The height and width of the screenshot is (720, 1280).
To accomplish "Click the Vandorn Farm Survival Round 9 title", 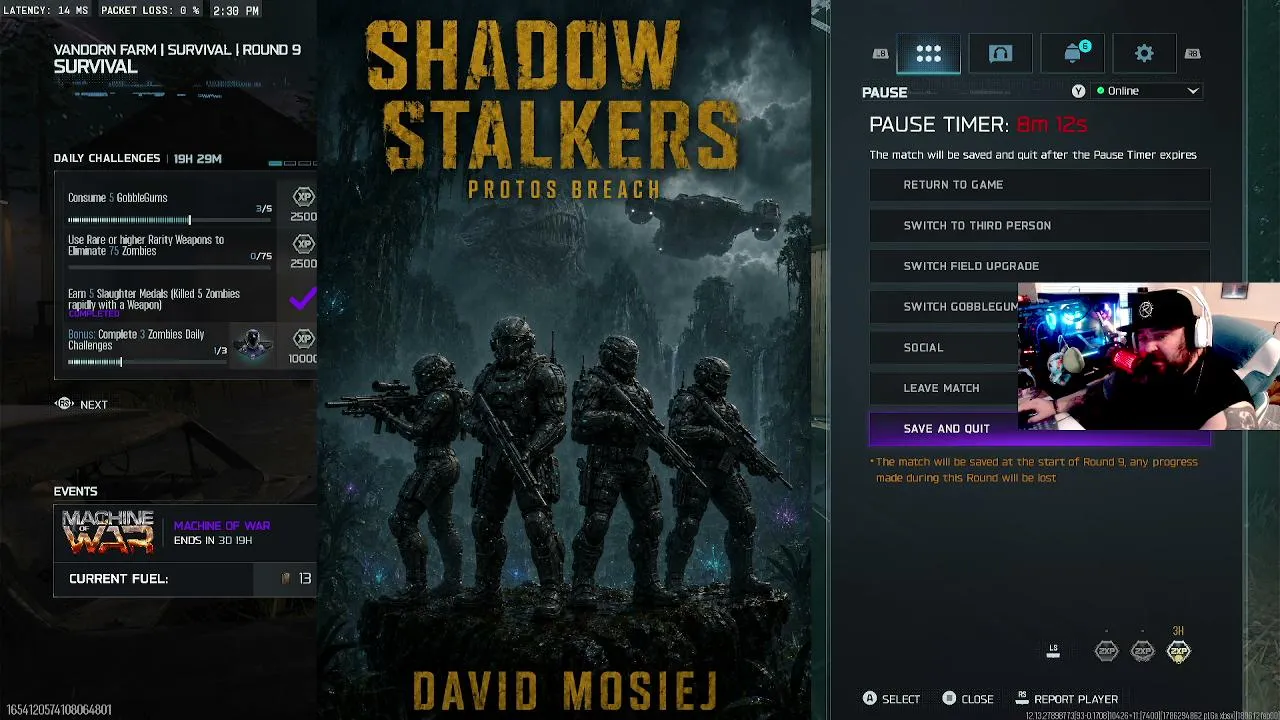I will click(177, 50).
